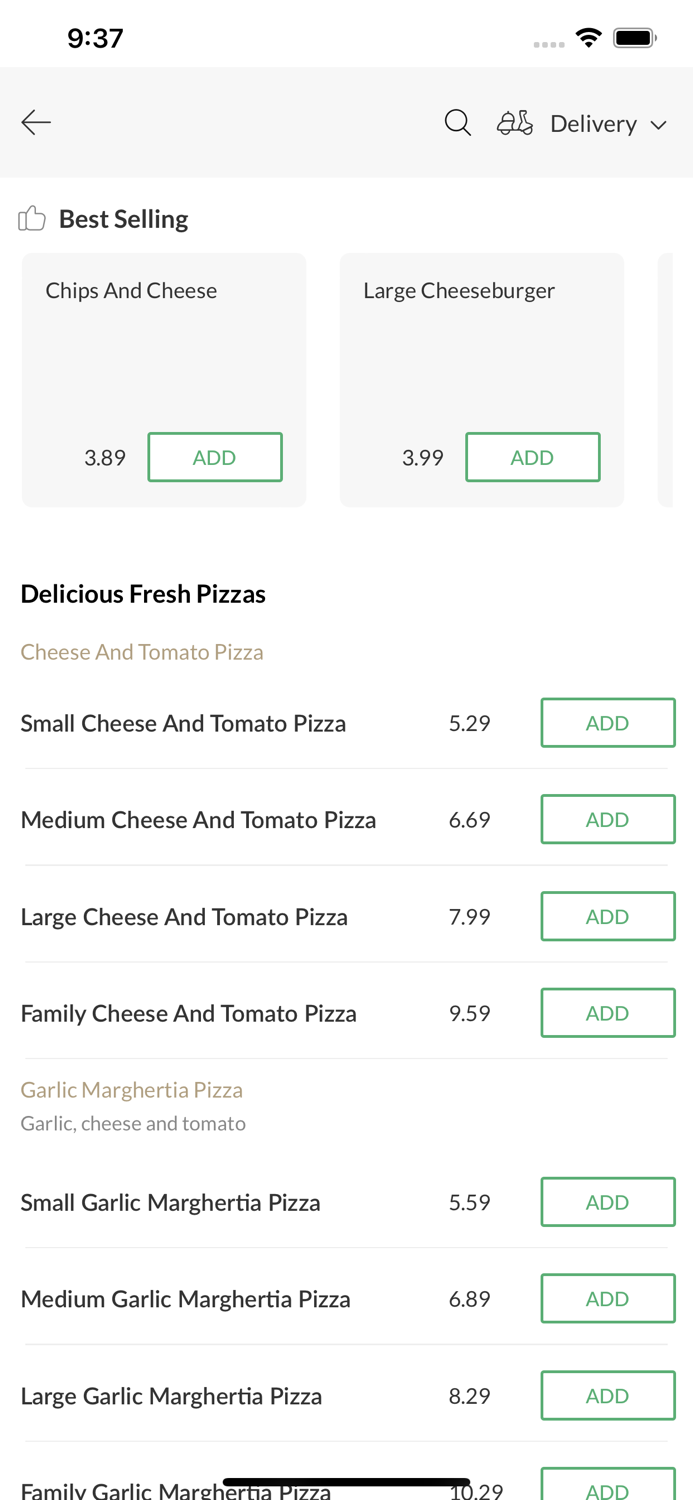Click the back arrow icon
This screenshot has height=1500, width=693.
tap(36, 122)
